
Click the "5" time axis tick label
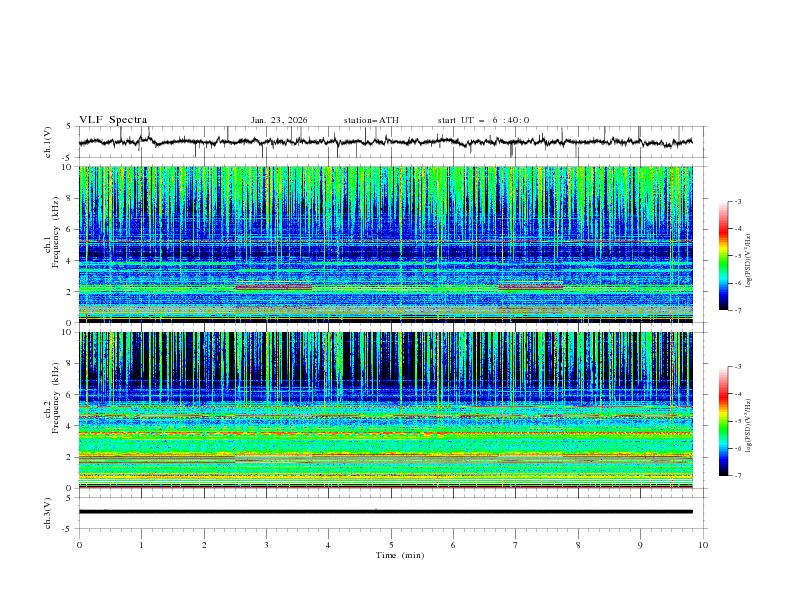(x=391, y=545)
